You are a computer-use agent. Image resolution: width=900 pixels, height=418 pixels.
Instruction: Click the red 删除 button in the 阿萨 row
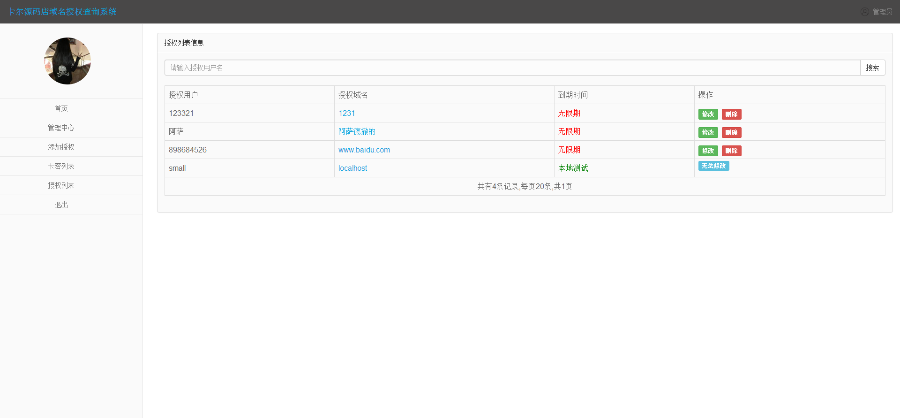pyautogui.click(x=732, y=133)
